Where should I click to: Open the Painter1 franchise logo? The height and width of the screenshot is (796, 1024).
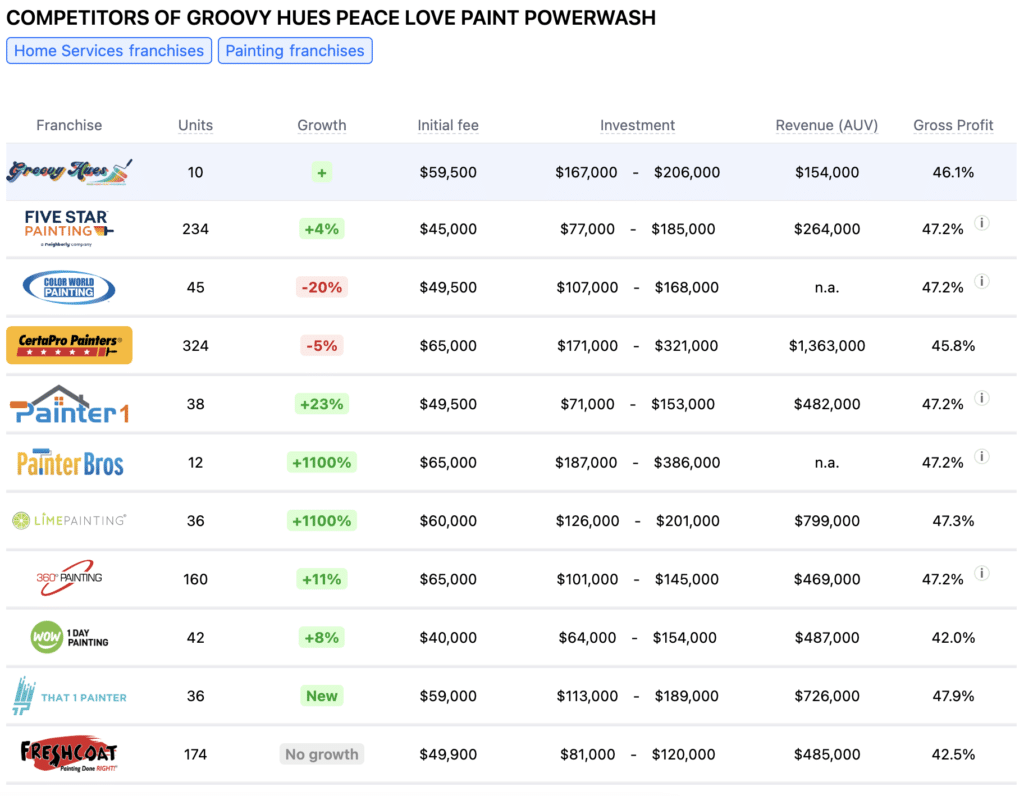tap(69, 404)
